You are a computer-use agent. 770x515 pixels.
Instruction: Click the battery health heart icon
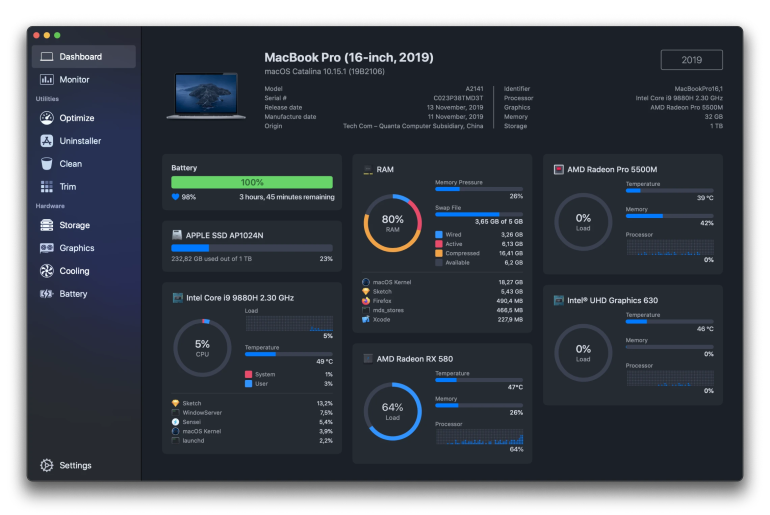[x=175, y=197]
